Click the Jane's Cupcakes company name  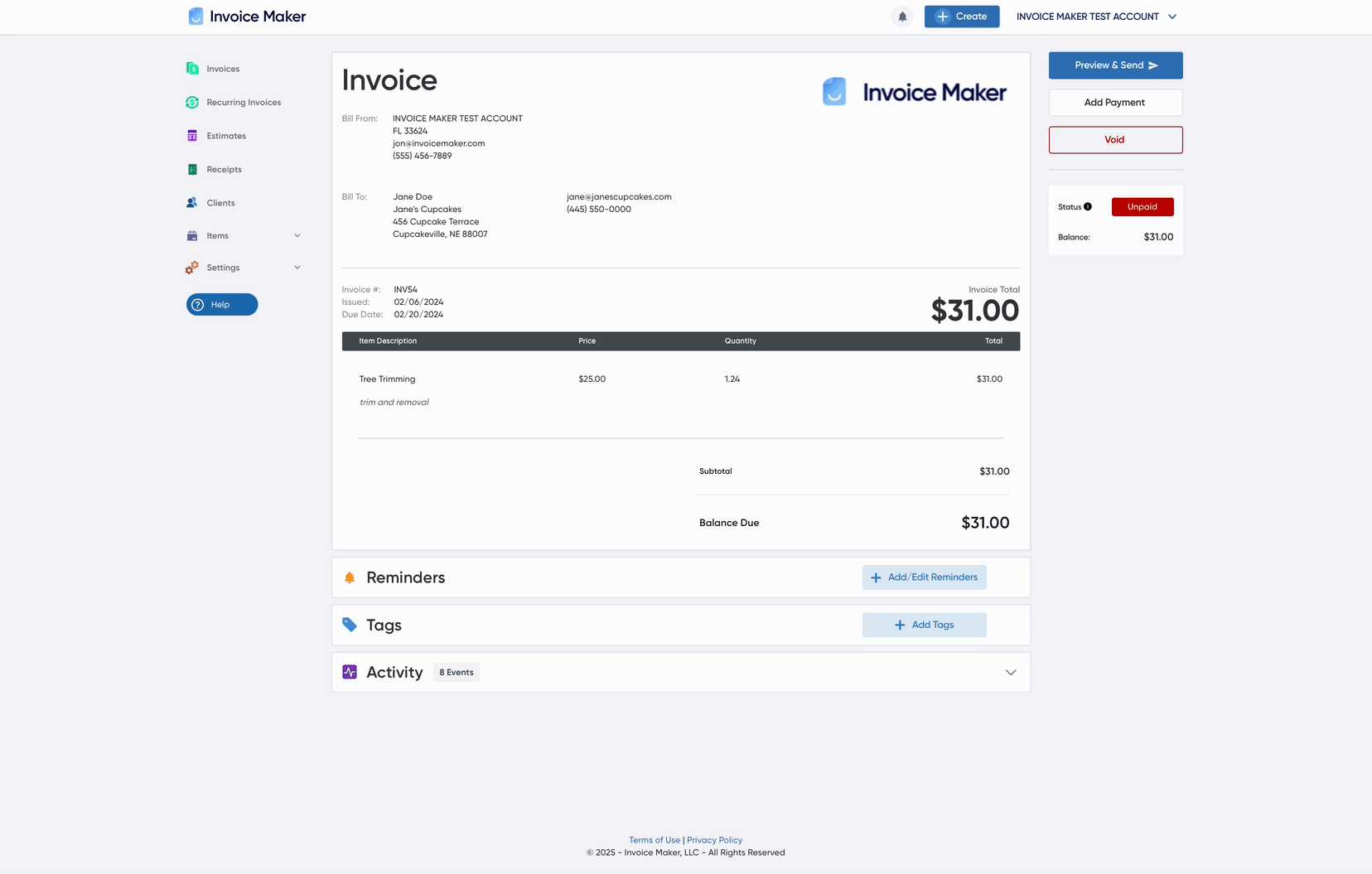428,210
